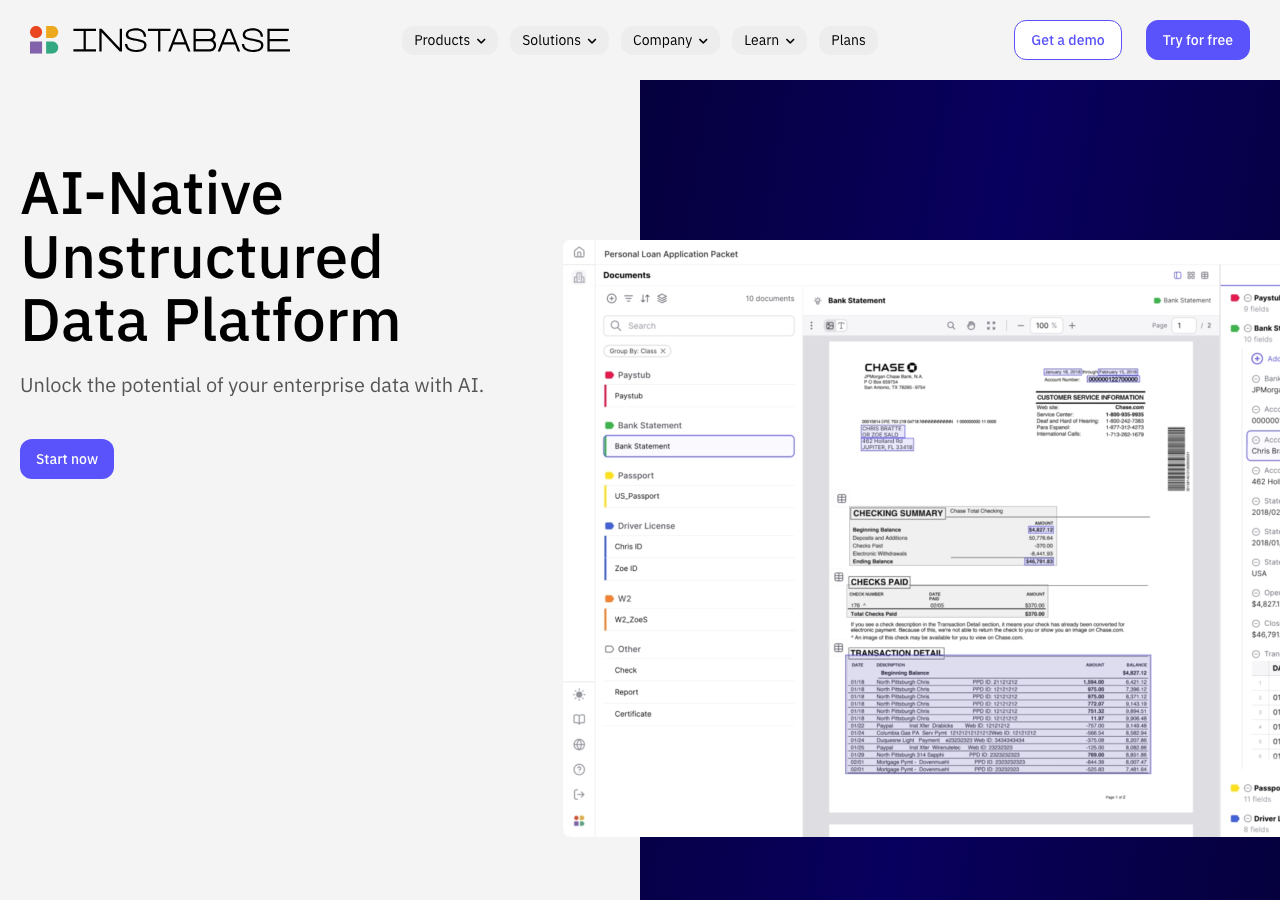Click table icon beside Checking Summary
This screenshot has height=900, width=1280.
(841, 498)
